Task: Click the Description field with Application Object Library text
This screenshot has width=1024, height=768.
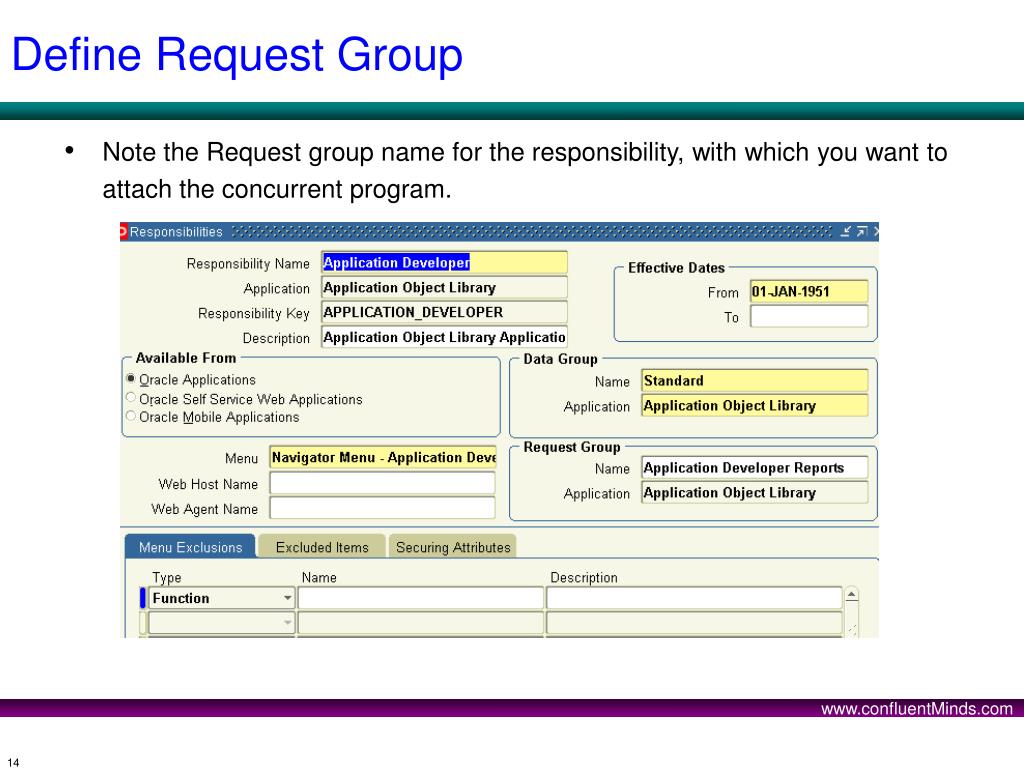Action: [444, 337]
